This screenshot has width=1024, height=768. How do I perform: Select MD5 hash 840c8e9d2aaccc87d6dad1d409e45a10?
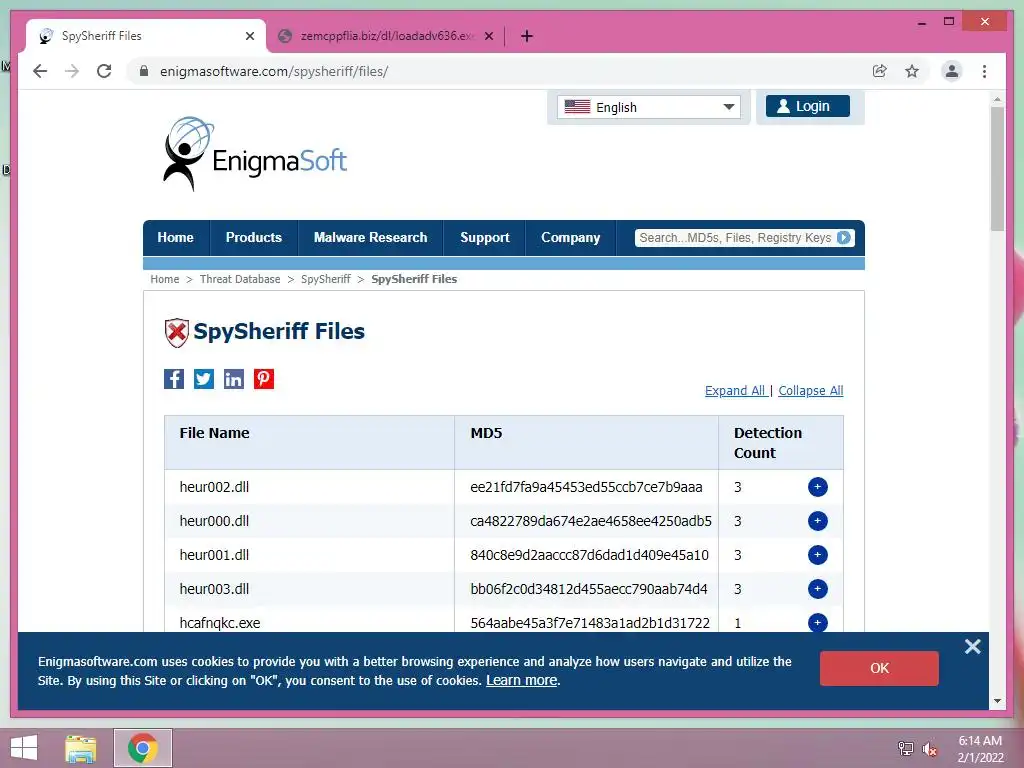(x=590, y=555)
